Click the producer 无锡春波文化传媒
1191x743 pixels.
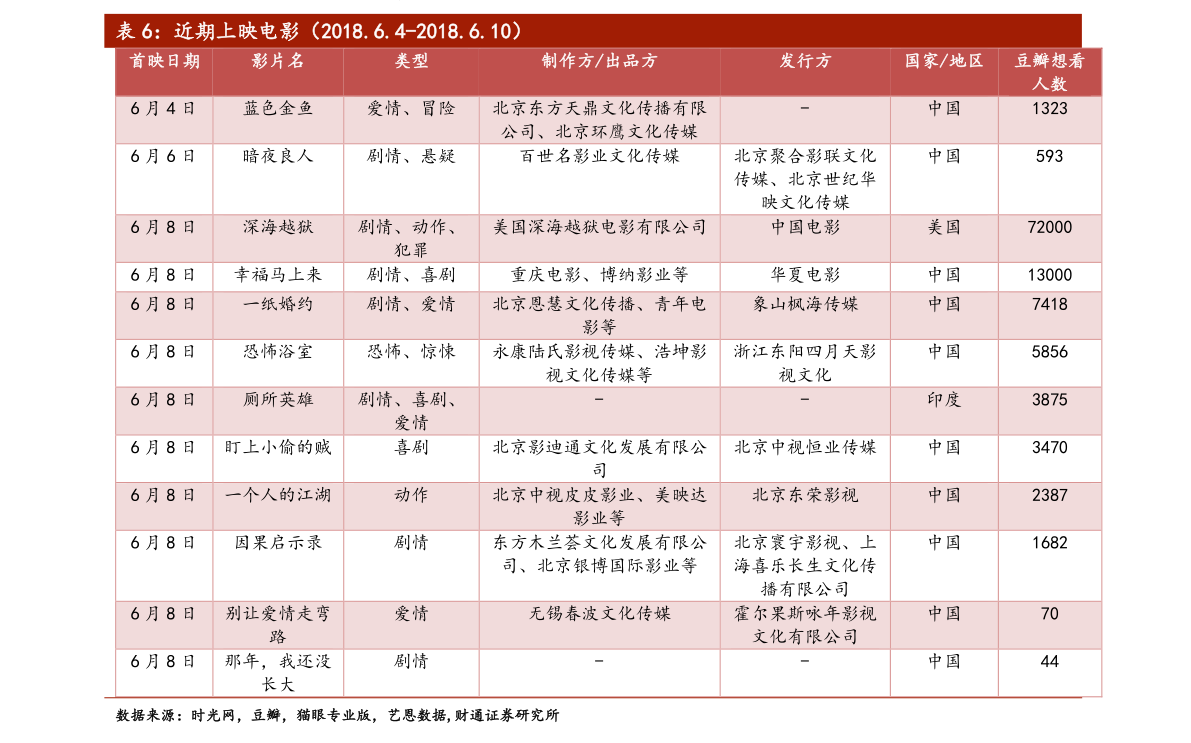(599, 614)
